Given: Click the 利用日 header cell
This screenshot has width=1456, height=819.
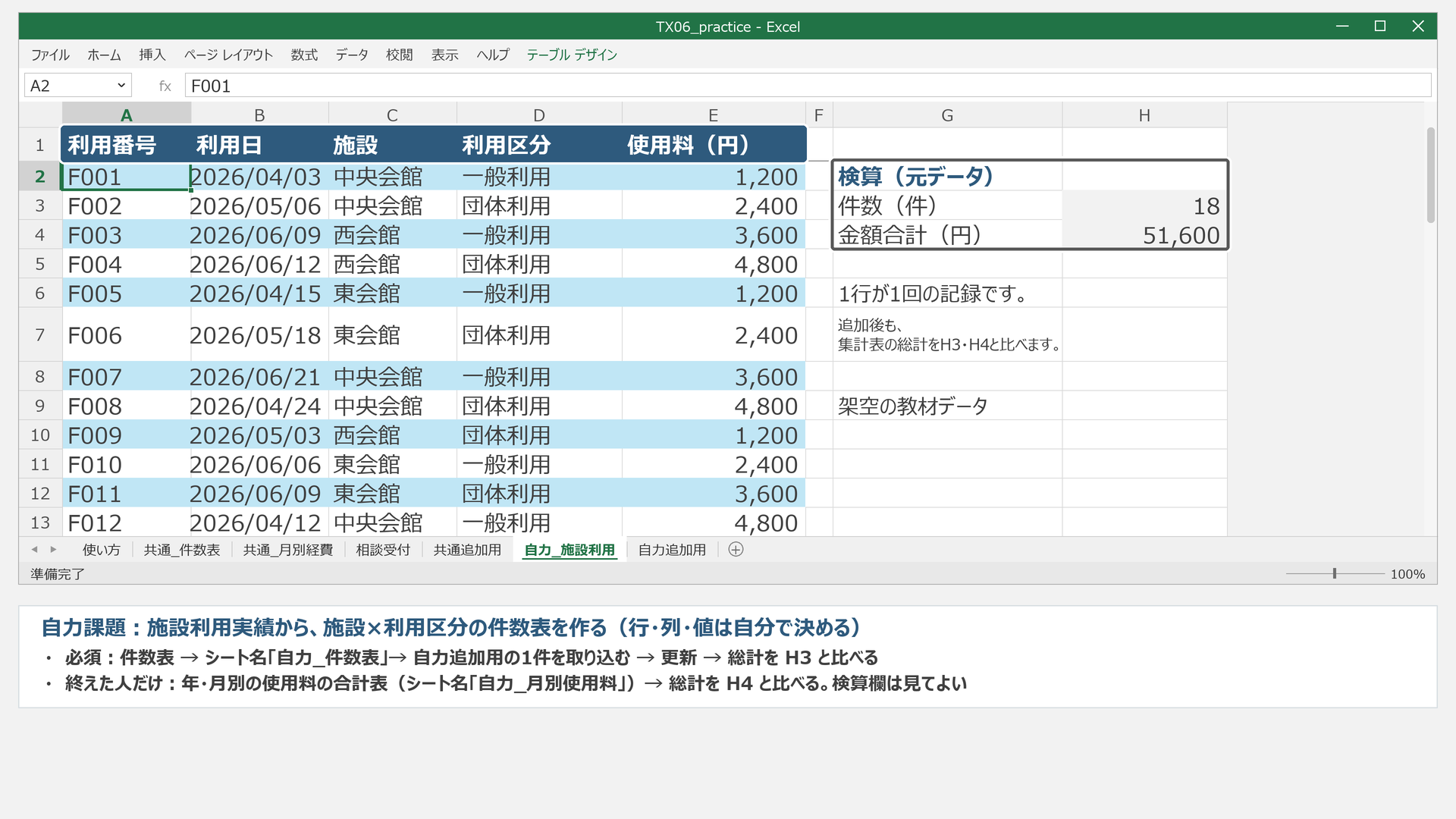Looking at the screenshot, I should tap(259, 145).
